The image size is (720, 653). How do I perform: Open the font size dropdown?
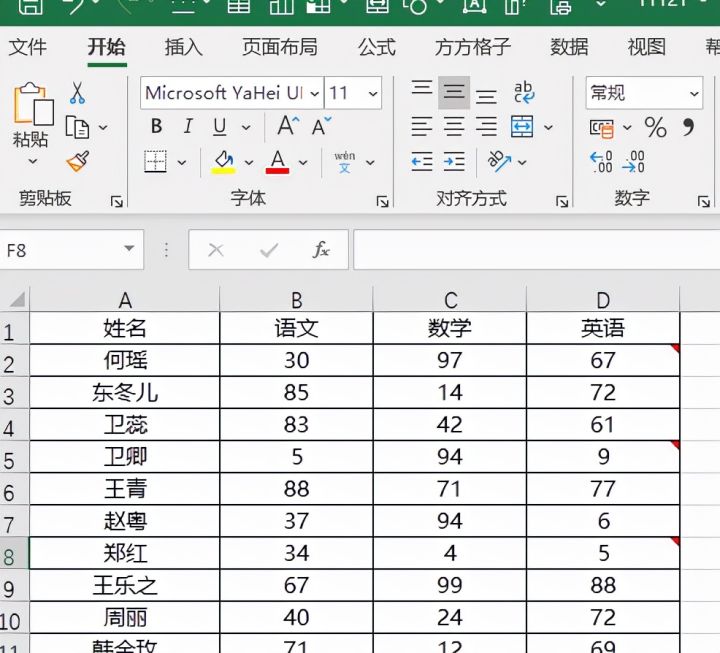(x=372, y=94)
